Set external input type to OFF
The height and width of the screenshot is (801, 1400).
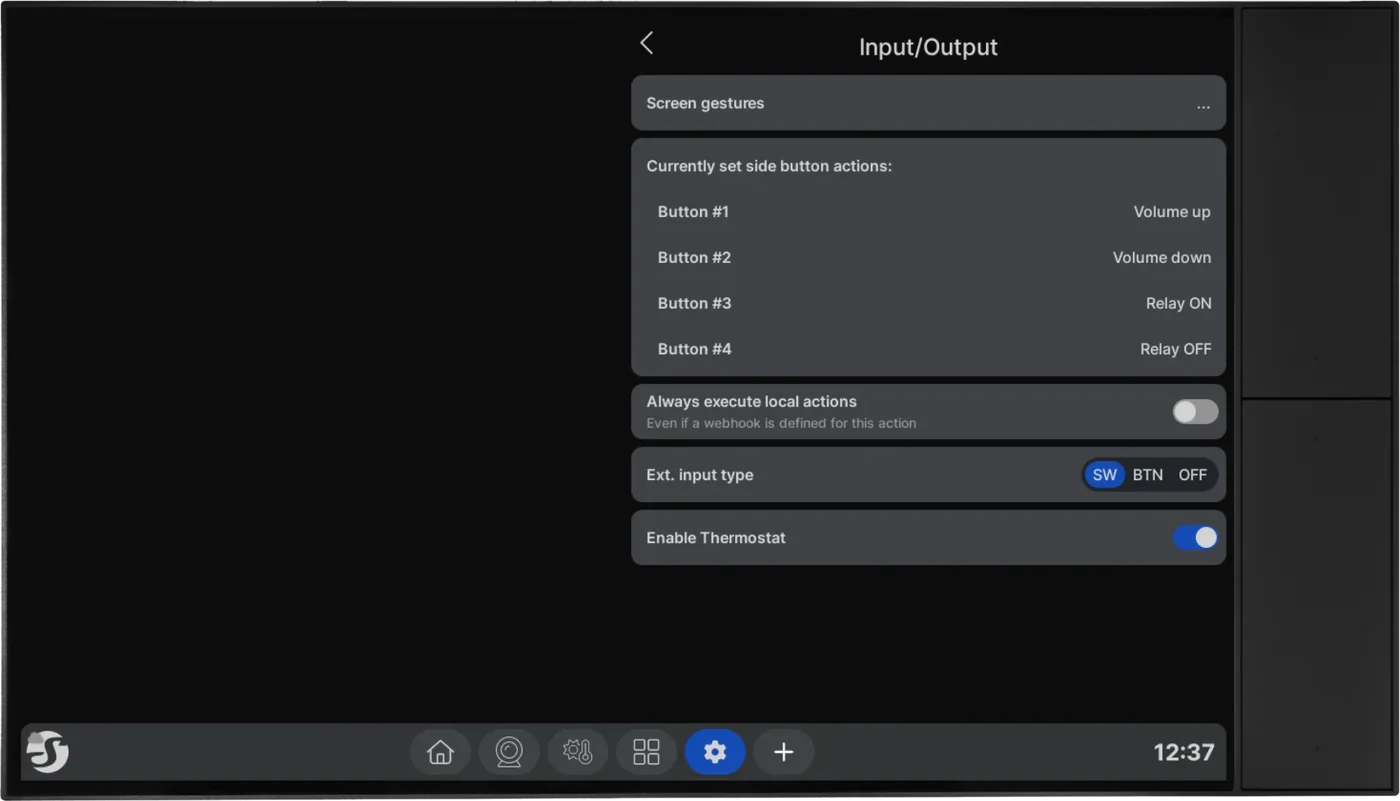[x=1192, y=475]
